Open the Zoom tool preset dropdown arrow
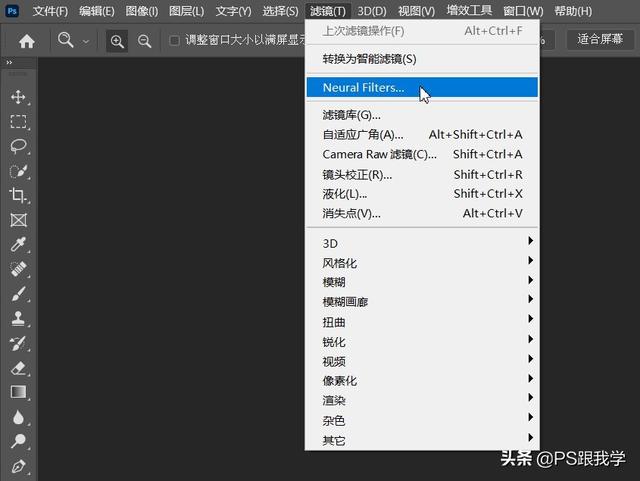Image resolution: width=640 pixels, height=481 pixels. coord(86,41)
